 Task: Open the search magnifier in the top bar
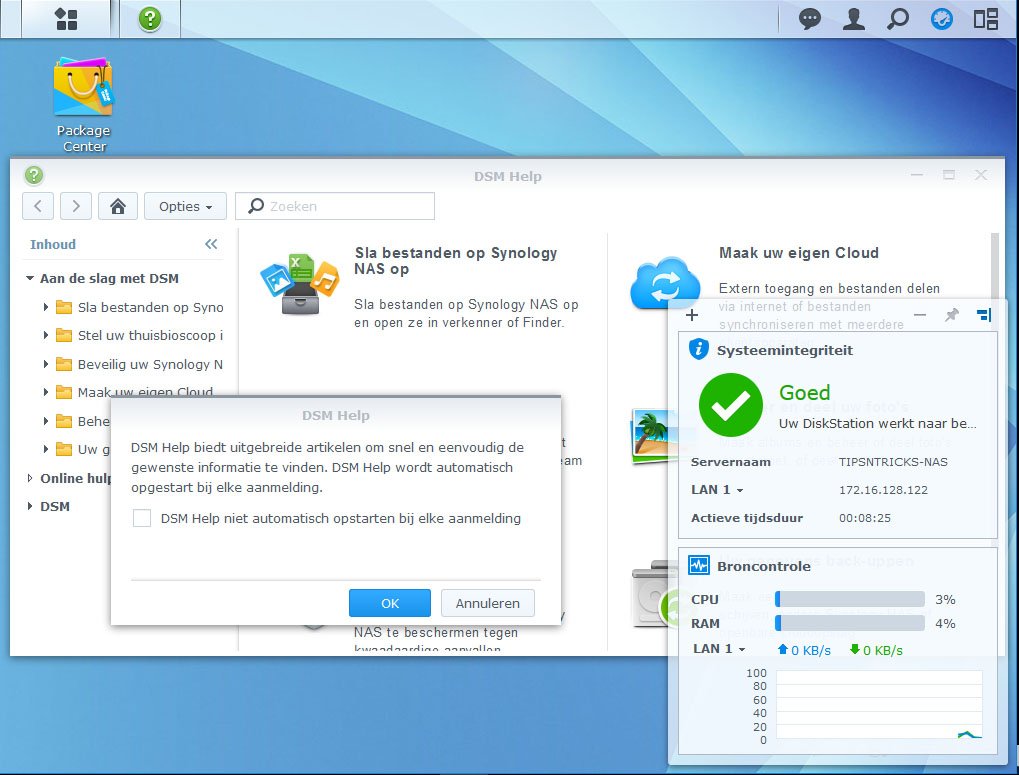(x=897, y=19)
